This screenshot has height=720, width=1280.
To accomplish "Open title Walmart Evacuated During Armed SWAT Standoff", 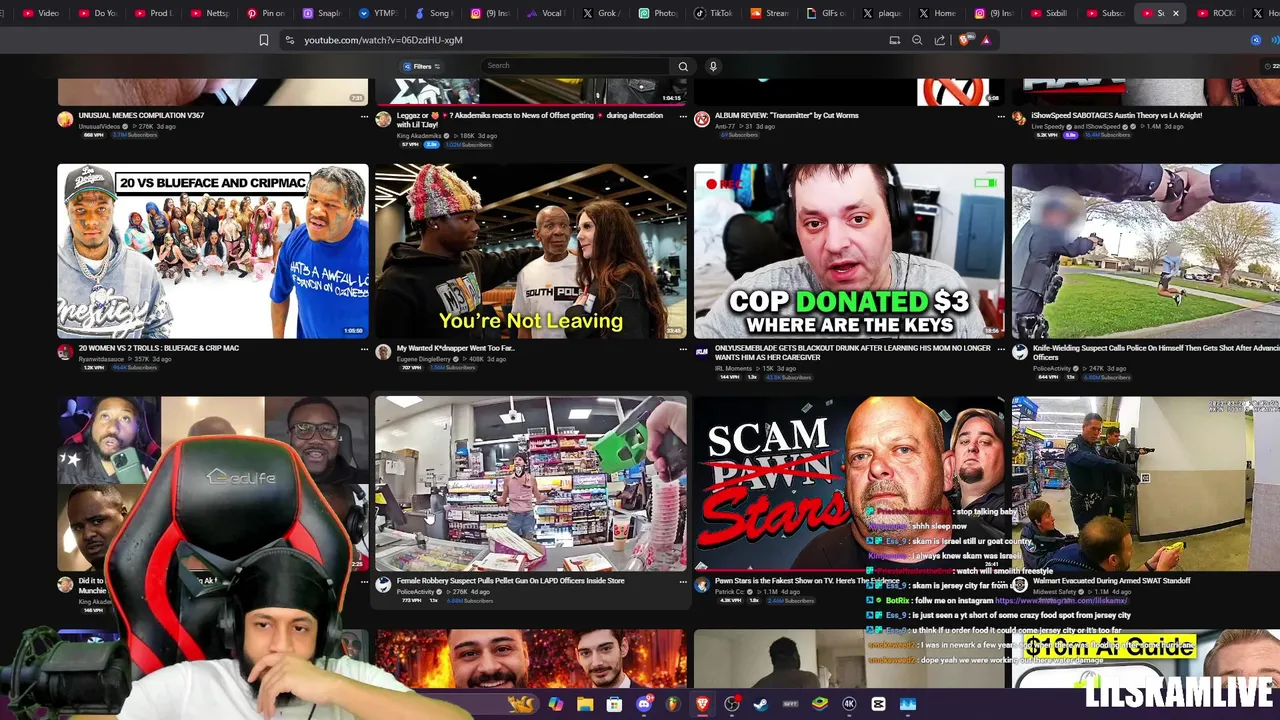I will 1112,581.
